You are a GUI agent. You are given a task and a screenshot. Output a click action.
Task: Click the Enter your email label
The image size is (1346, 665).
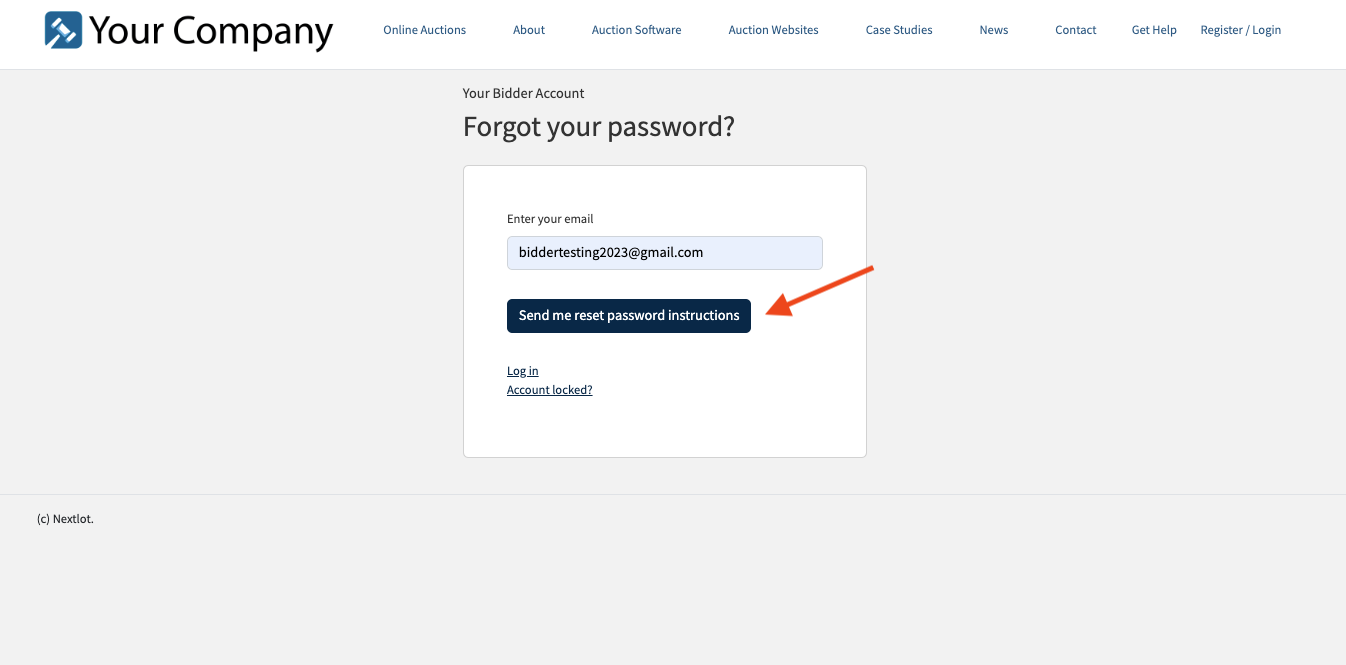click(550, 219)
